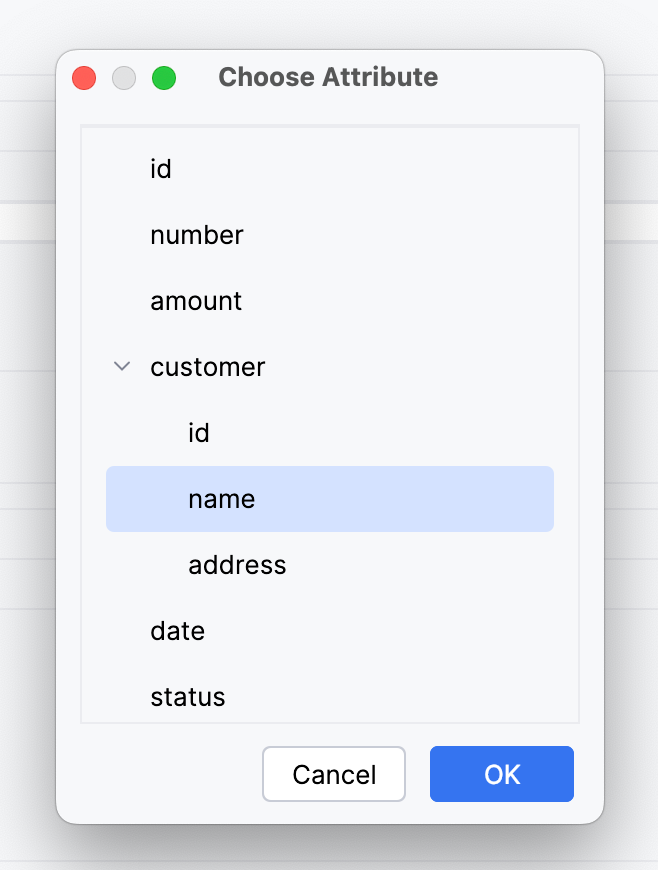The height and width of the screenshot is (870, 658).
Task: Close the dialog with the red button
Action: (x=84, y=78)
